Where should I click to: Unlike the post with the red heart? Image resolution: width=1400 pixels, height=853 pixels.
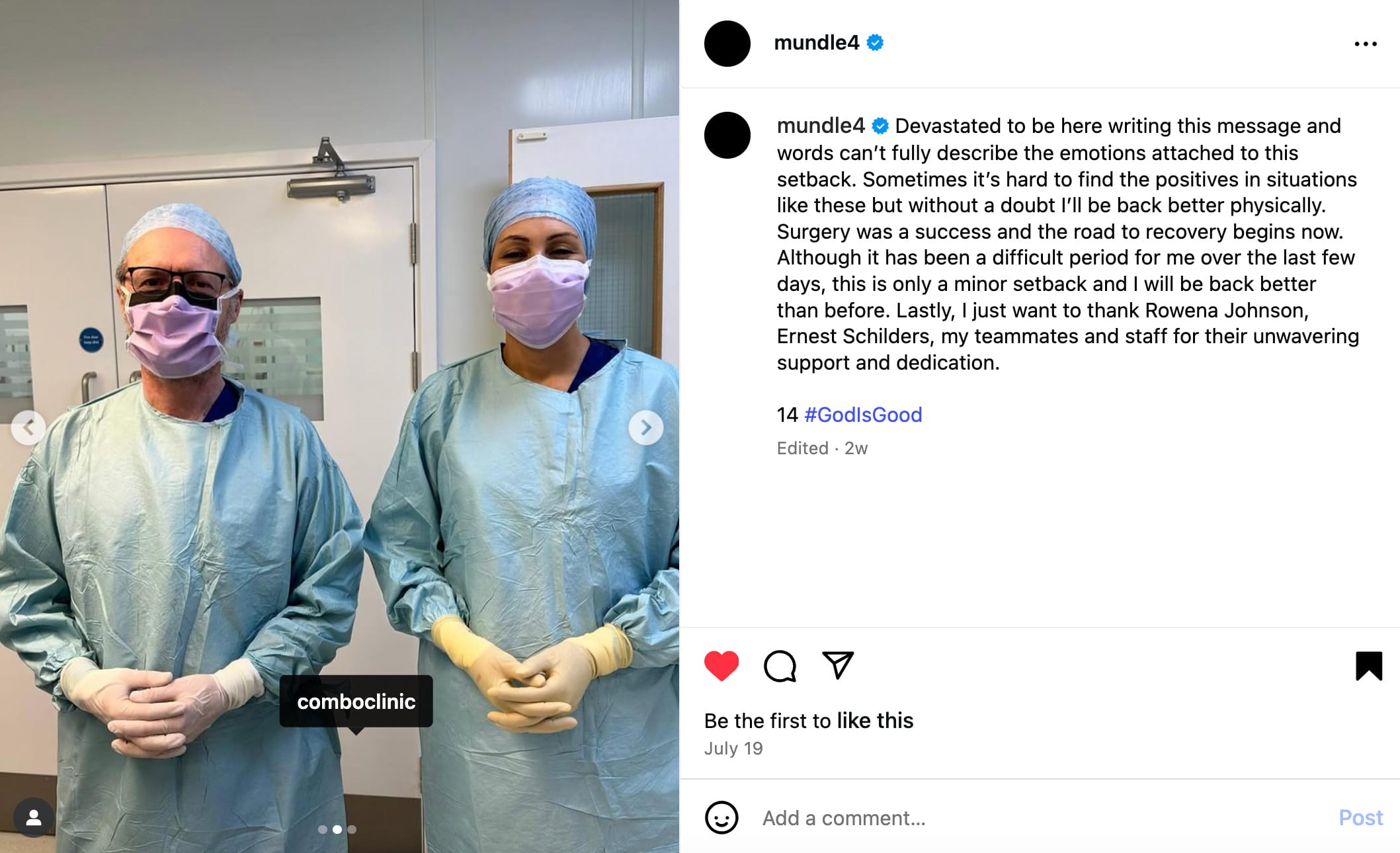721,666
